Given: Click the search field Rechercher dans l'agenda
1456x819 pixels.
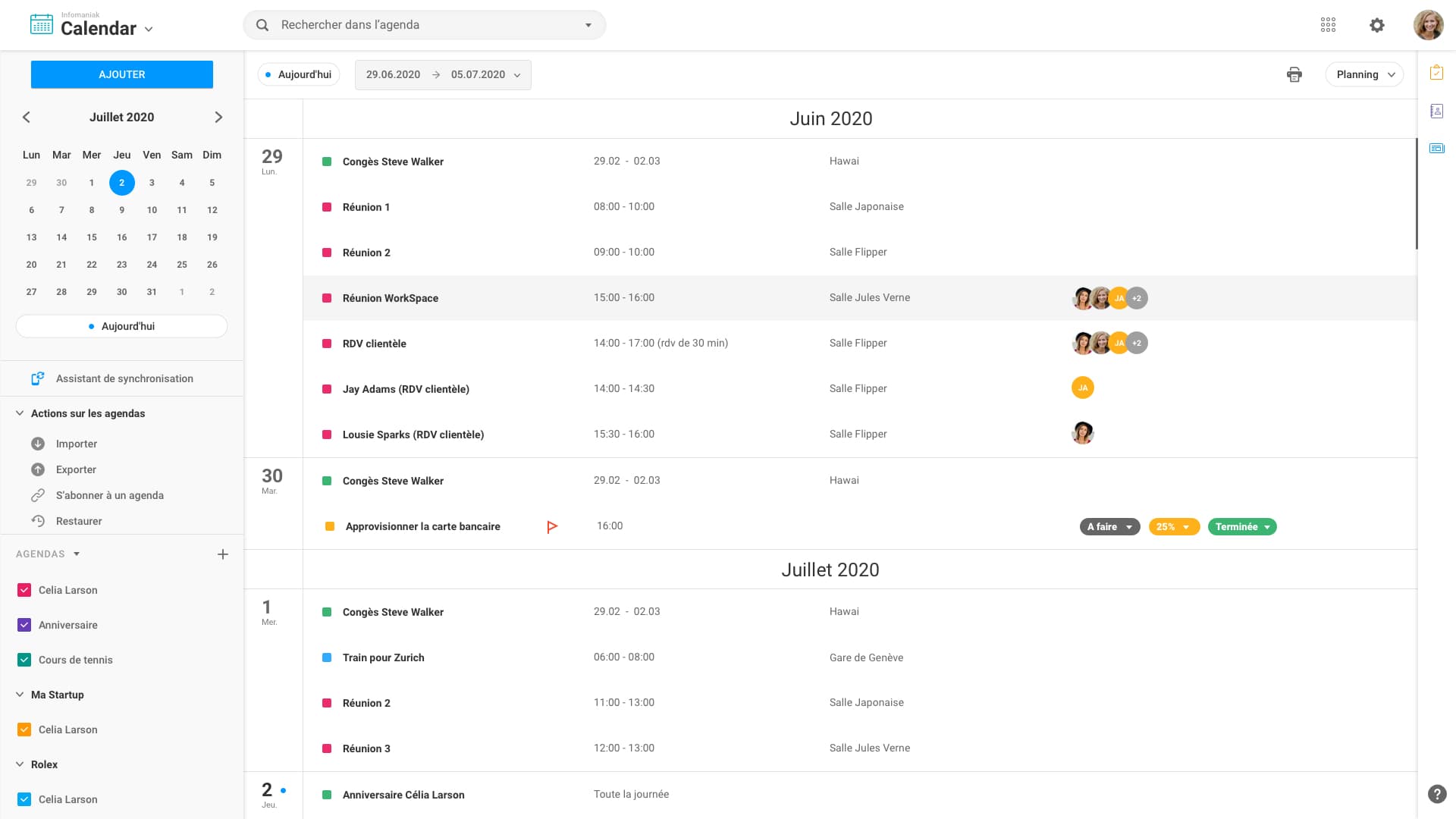Looking at the screenshot, I should tap(425, 25).
